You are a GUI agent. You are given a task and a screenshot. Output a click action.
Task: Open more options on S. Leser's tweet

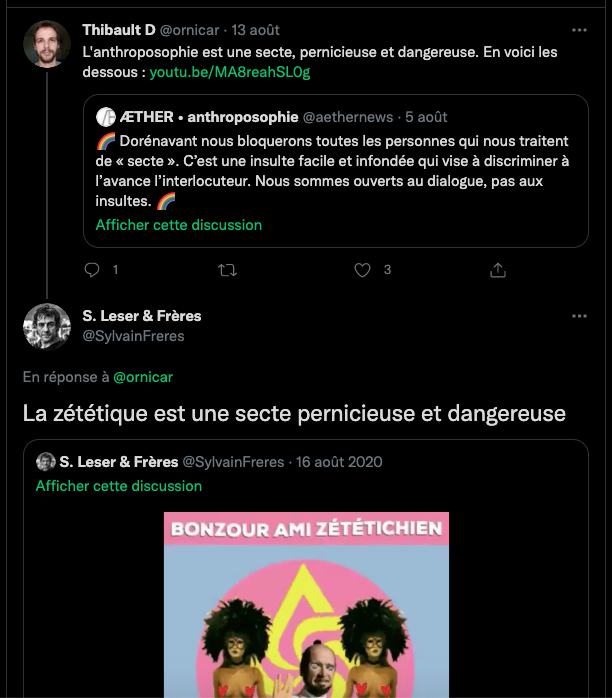579,316
